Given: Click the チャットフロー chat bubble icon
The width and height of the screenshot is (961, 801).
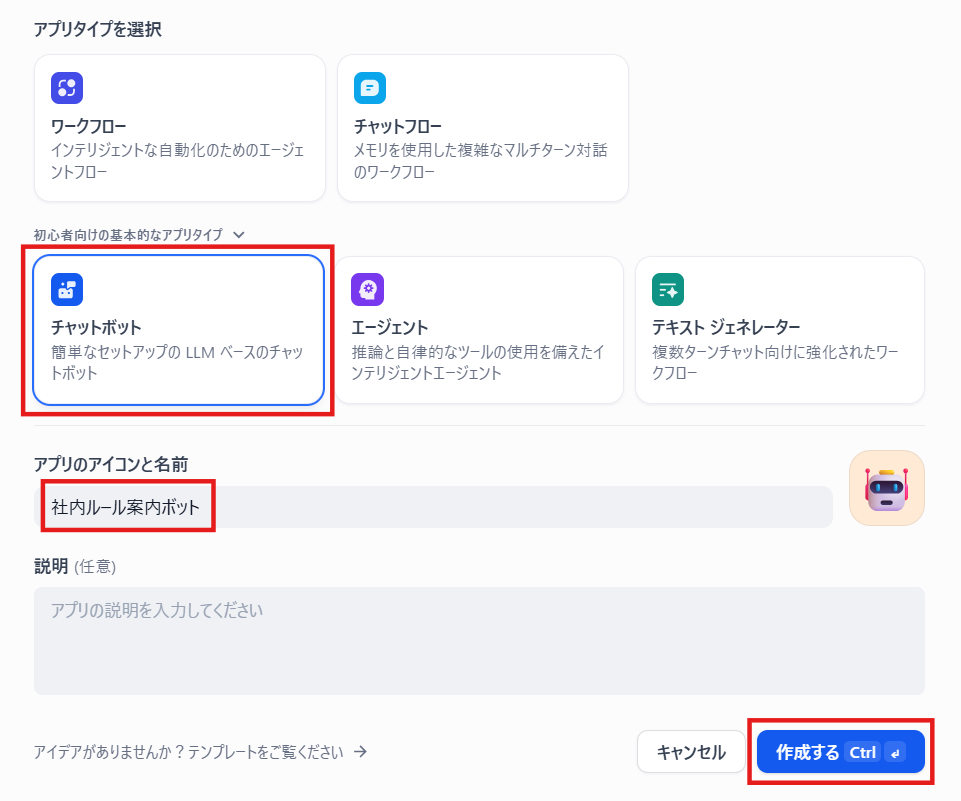Looking at the screenshot, I should (370, 88).
